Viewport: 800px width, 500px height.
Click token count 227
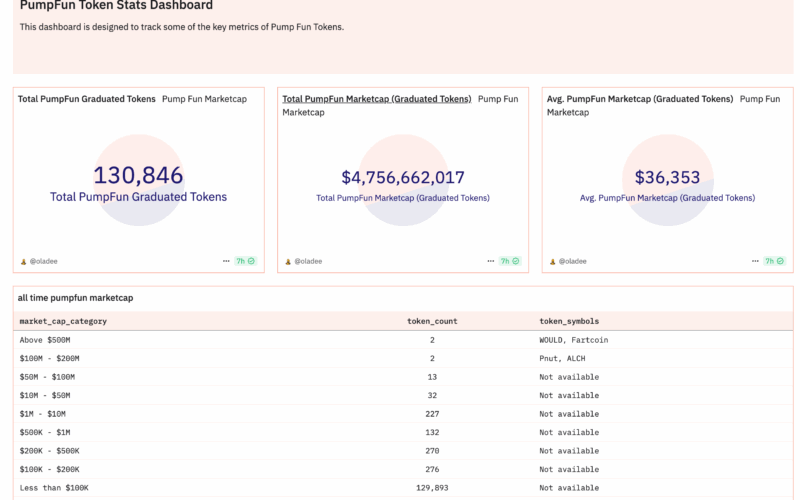(x=432, y=414)
